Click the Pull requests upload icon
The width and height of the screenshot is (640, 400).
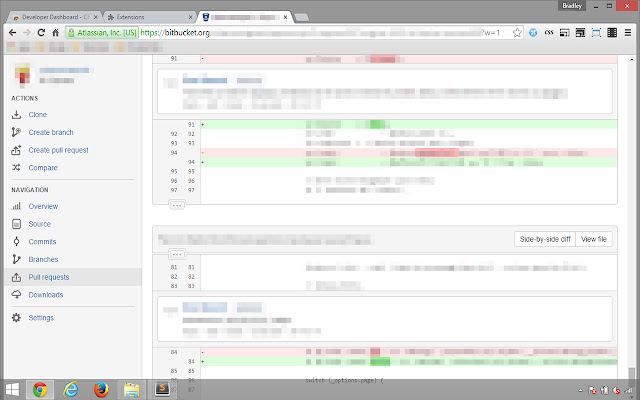(16, 277)
